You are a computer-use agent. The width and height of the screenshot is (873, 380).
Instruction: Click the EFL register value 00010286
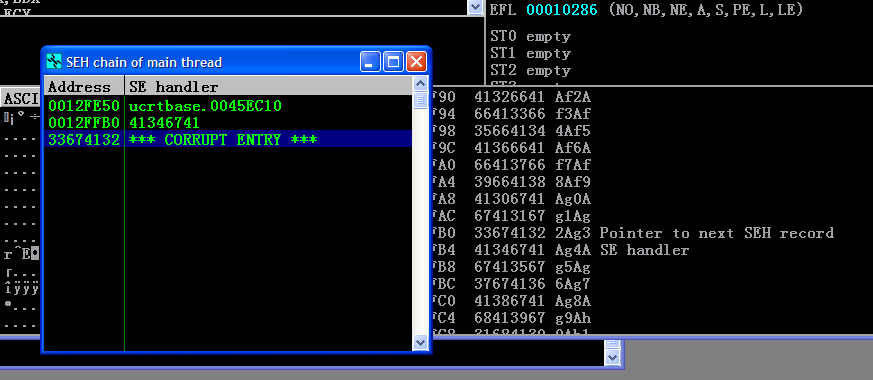pyautogui.click(x=562, y=9)
